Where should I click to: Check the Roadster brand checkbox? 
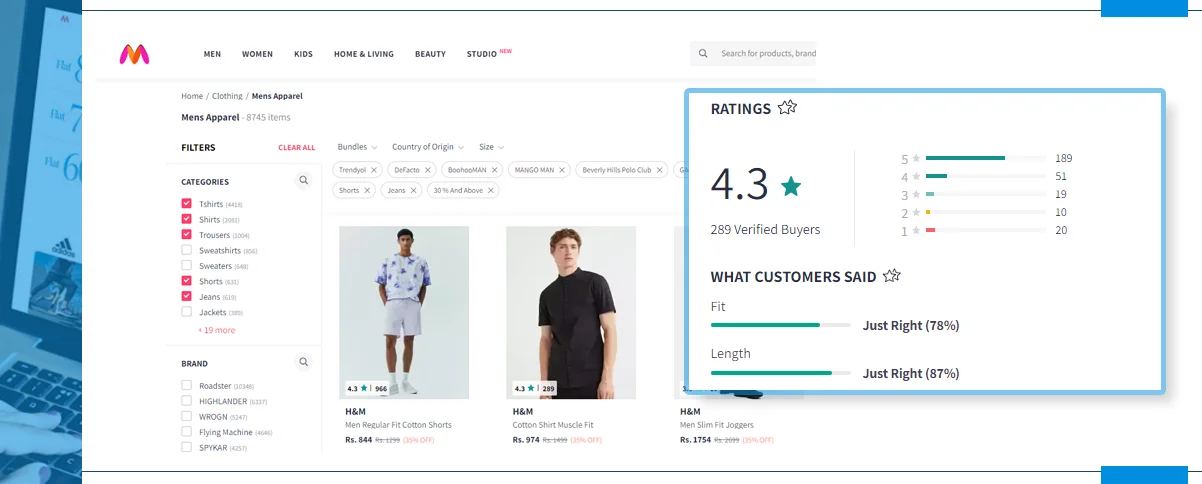tap(186, 385)
